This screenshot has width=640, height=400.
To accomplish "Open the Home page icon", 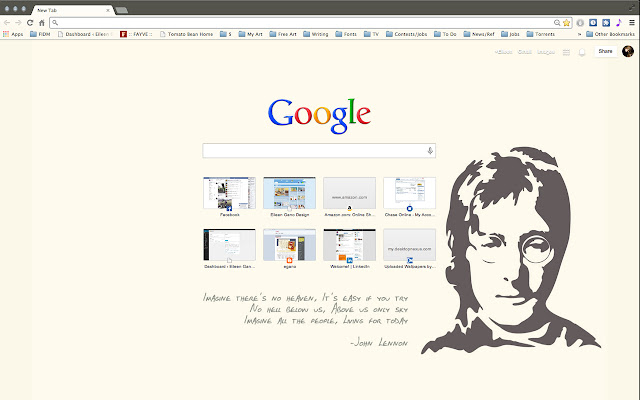I will (42, 23).
